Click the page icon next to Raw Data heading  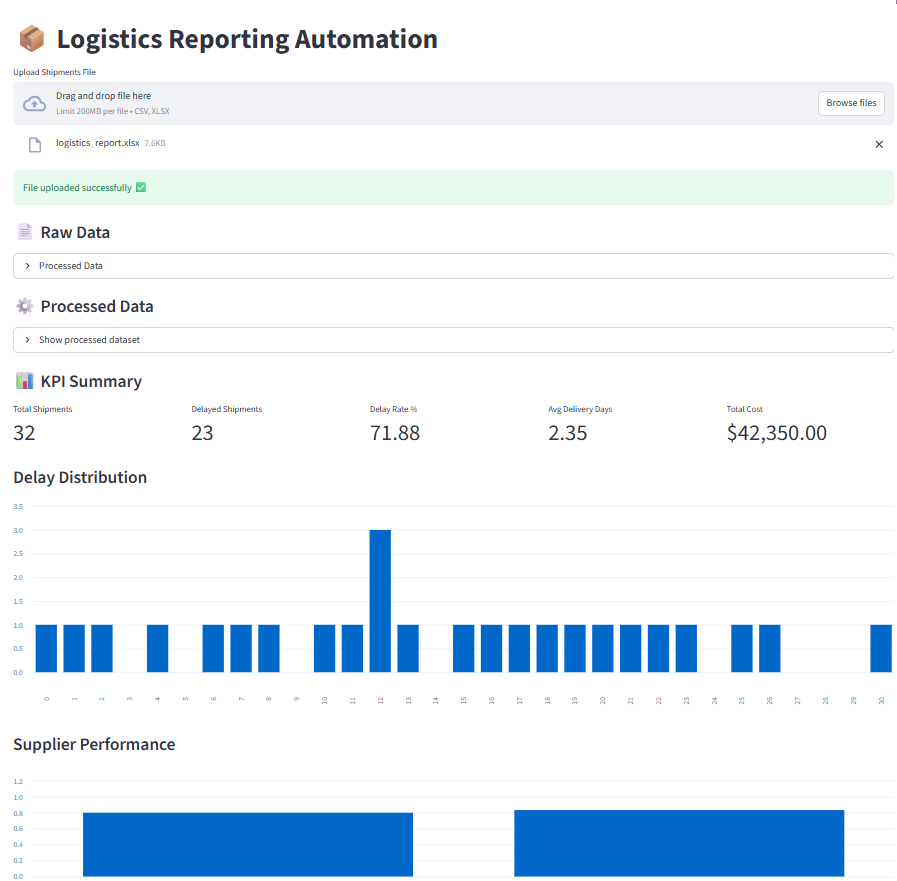(23, 231)
